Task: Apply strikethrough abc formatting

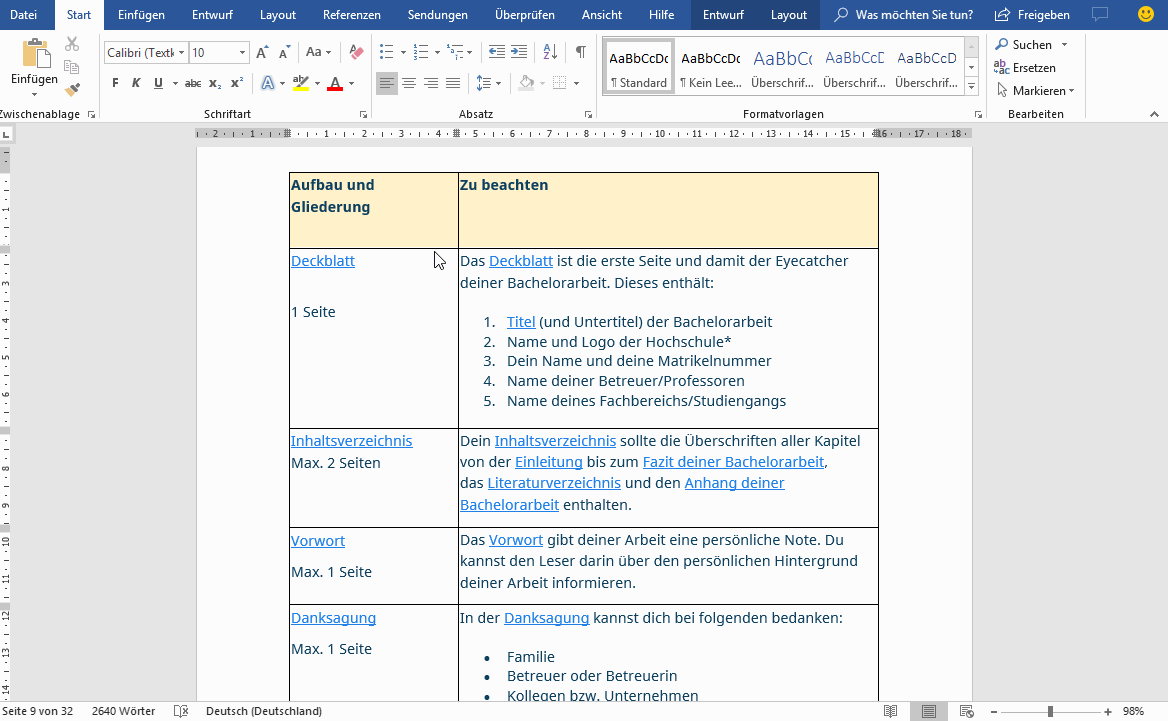Action: coord(192,83)
